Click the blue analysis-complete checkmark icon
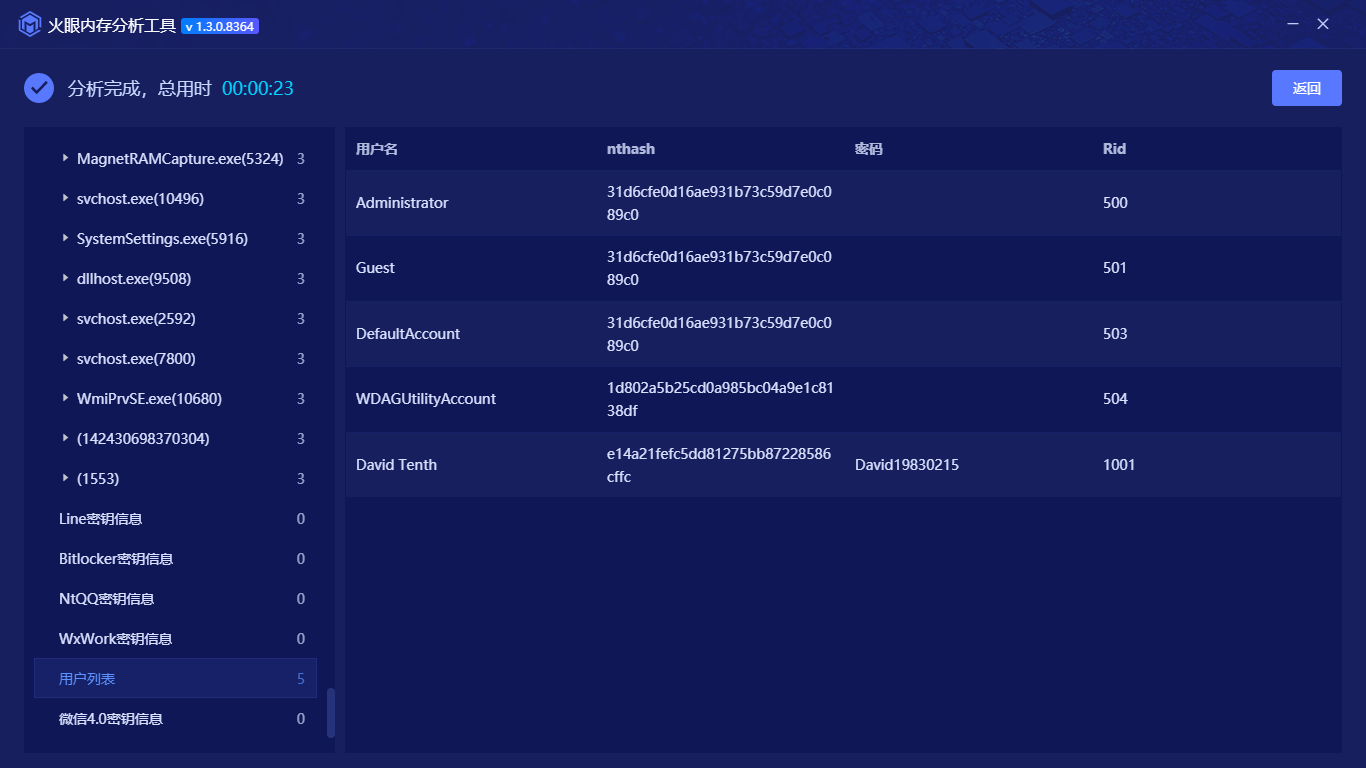The height and width of the screenshot is (768, 1366). click(39, 88)
